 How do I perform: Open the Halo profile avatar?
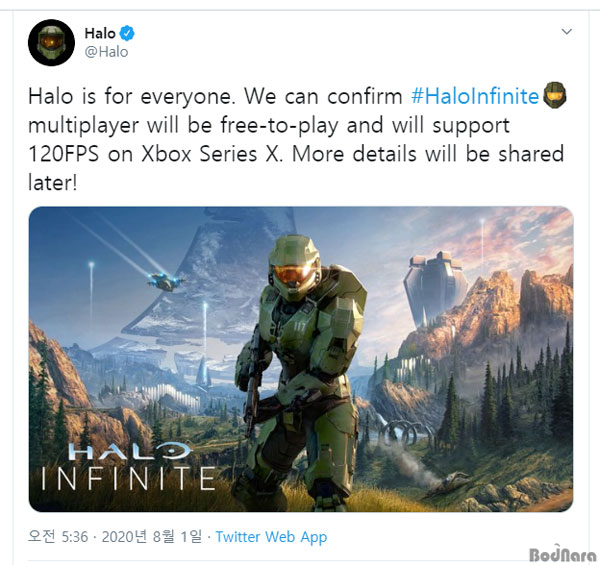point(51,42)
